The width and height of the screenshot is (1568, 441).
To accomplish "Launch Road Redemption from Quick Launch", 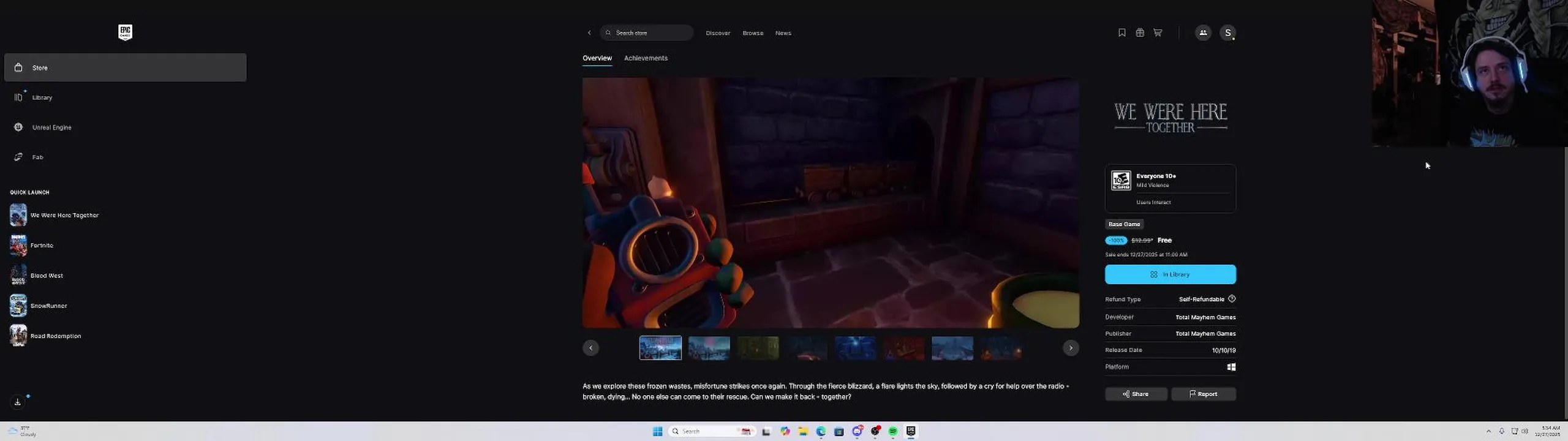I will 45,335.
